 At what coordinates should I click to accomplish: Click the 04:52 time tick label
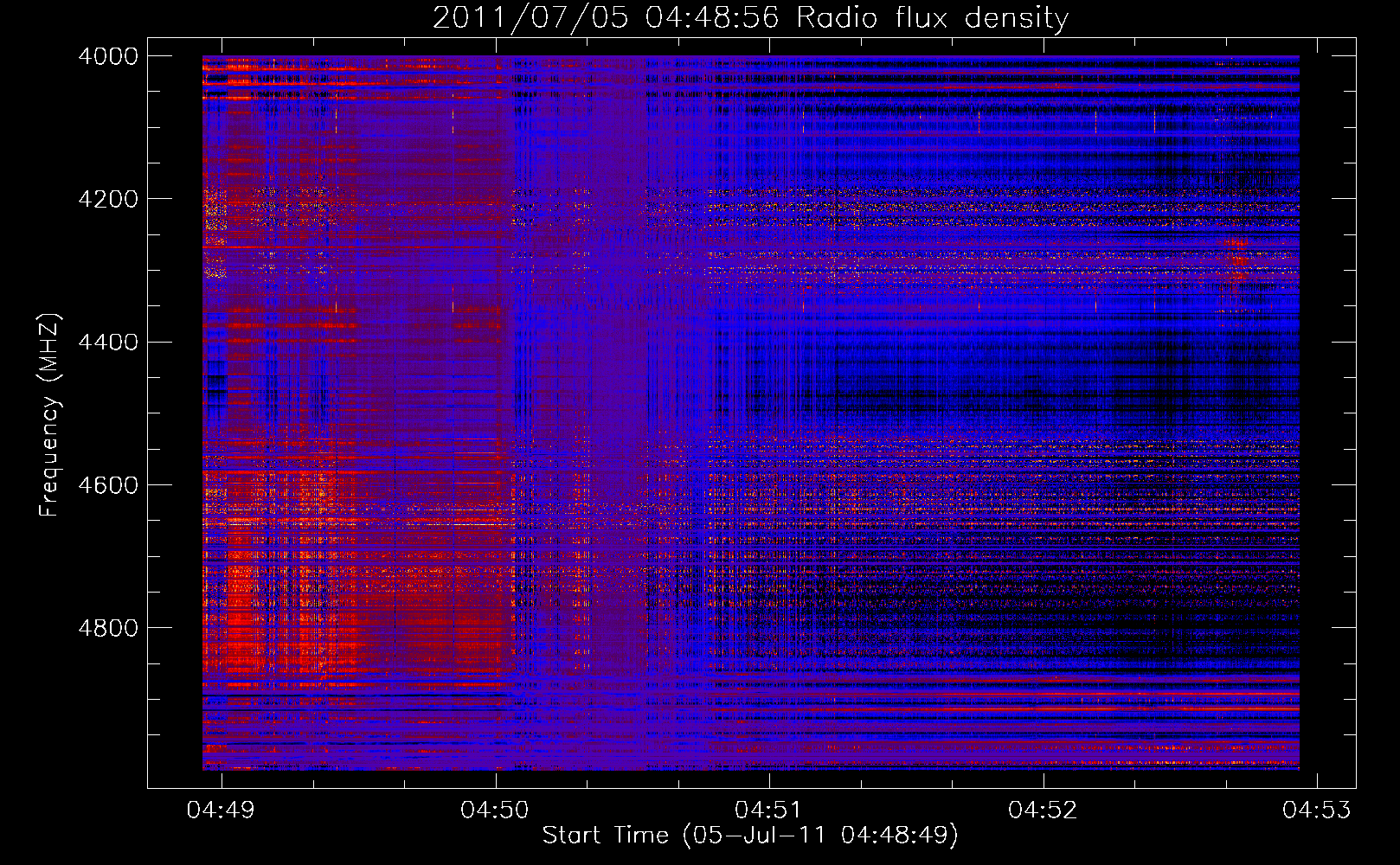(1043, 811)
